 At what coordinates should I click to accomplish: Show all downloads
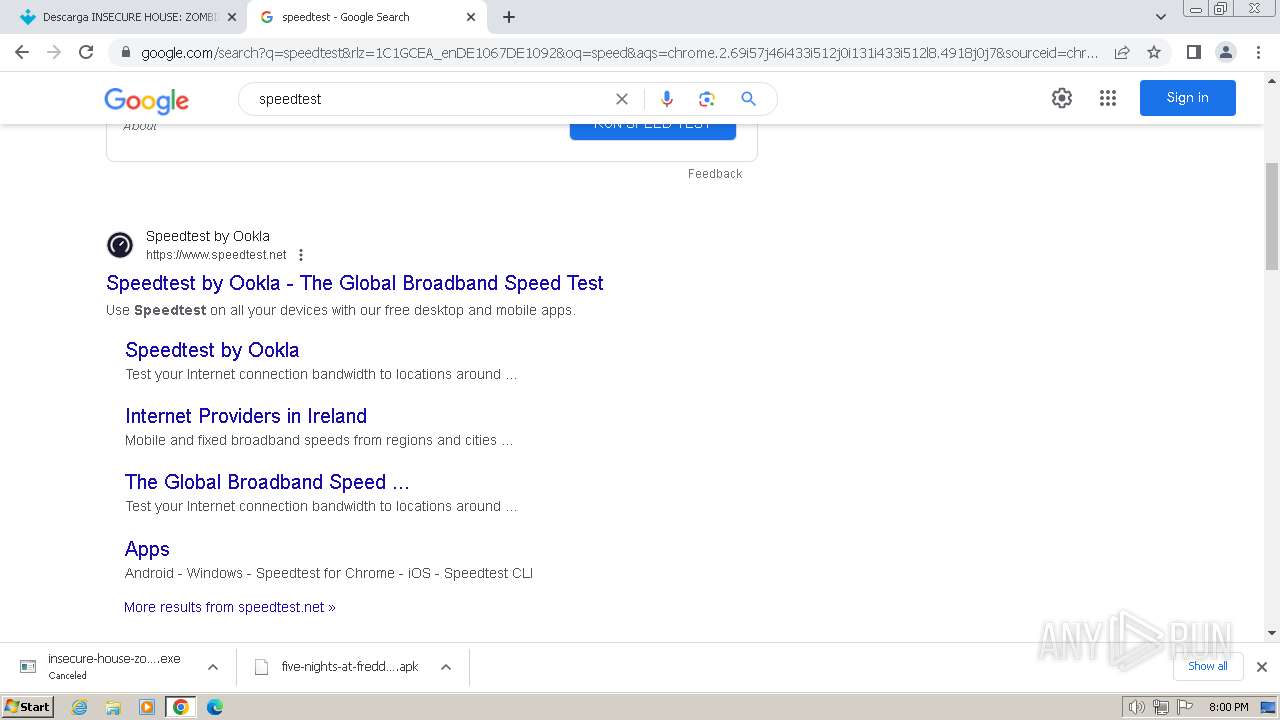[1208, 666]
